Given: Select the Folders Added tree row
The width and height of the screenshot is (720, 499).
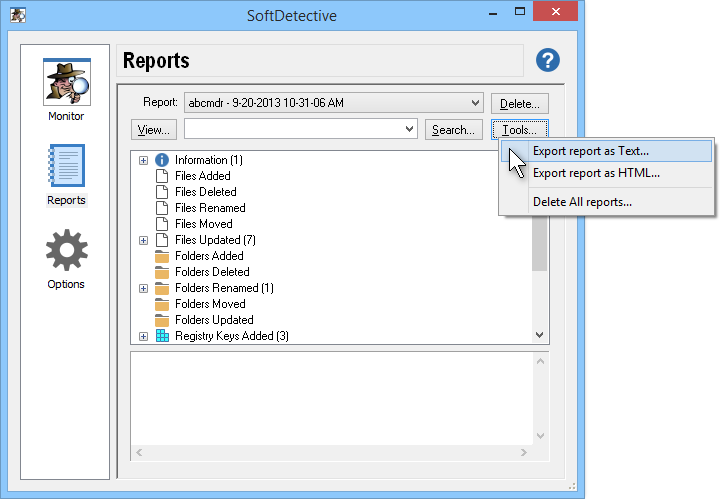Looking at the screenshot, I should coord(209,256).
